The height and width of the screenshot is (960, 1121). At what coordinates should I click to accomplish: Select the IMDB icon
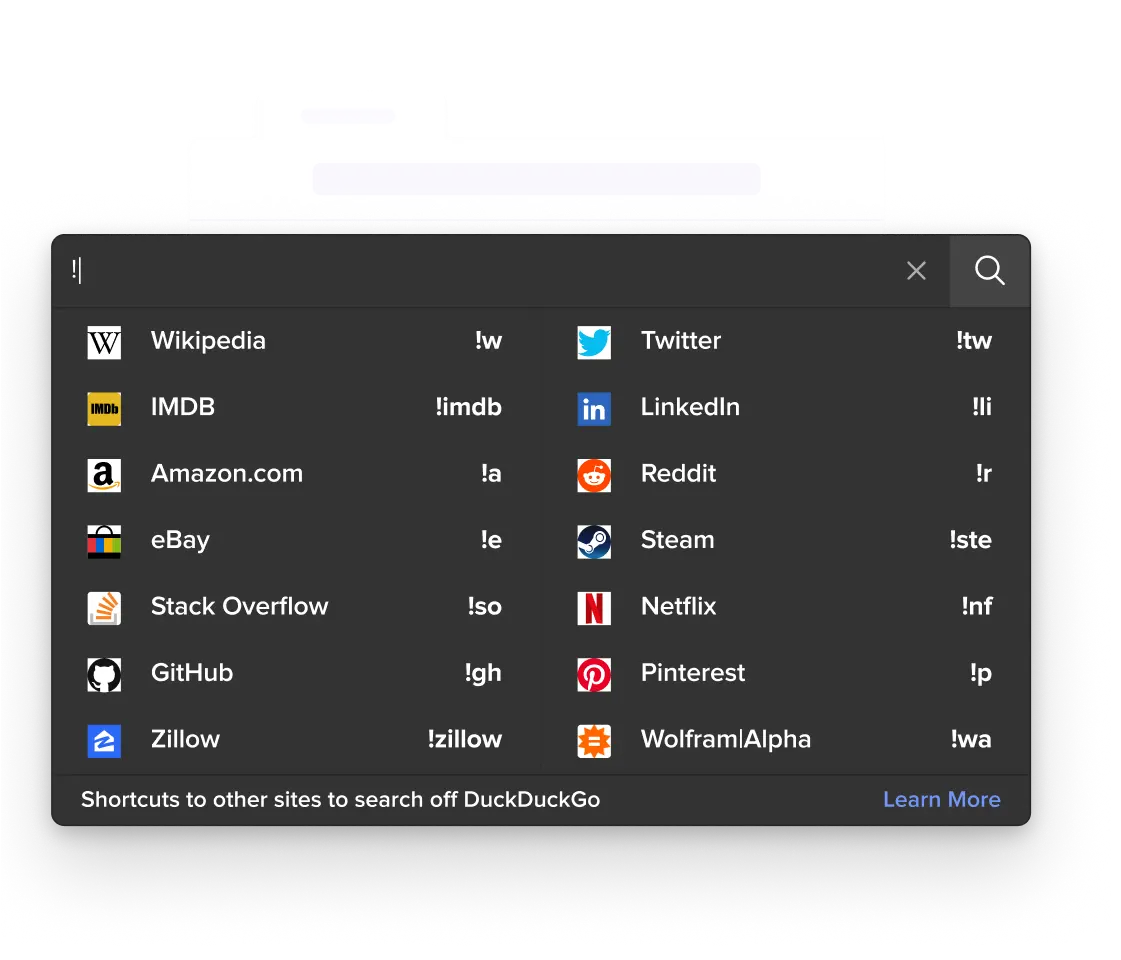[x=104, y=409]
